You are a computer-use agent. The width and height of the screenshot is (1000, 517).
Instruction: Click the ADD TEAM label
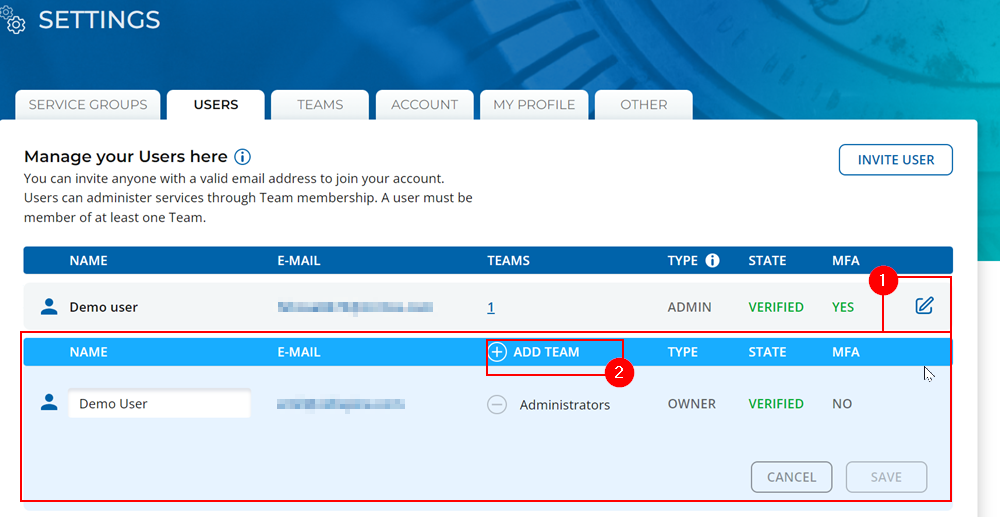(546, 352)
